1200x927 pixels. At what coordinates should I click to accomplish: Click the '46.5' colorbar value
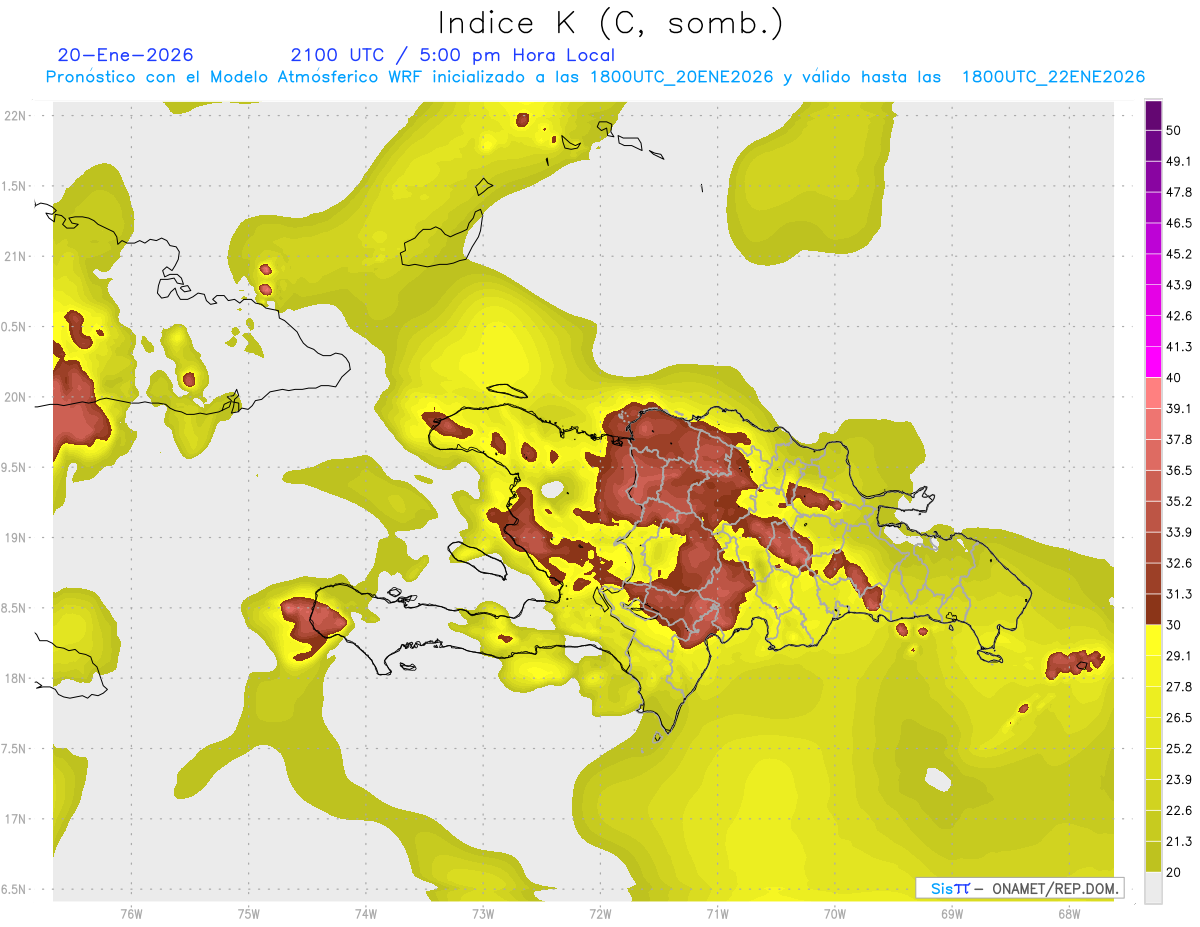[x=1179, y=223]
